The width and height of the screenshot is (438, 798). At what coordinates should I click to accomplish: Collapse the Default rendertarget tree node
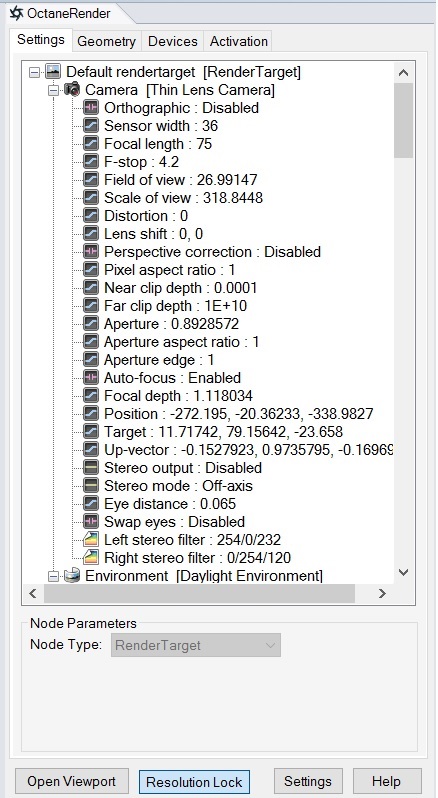[x=34, y=72]
